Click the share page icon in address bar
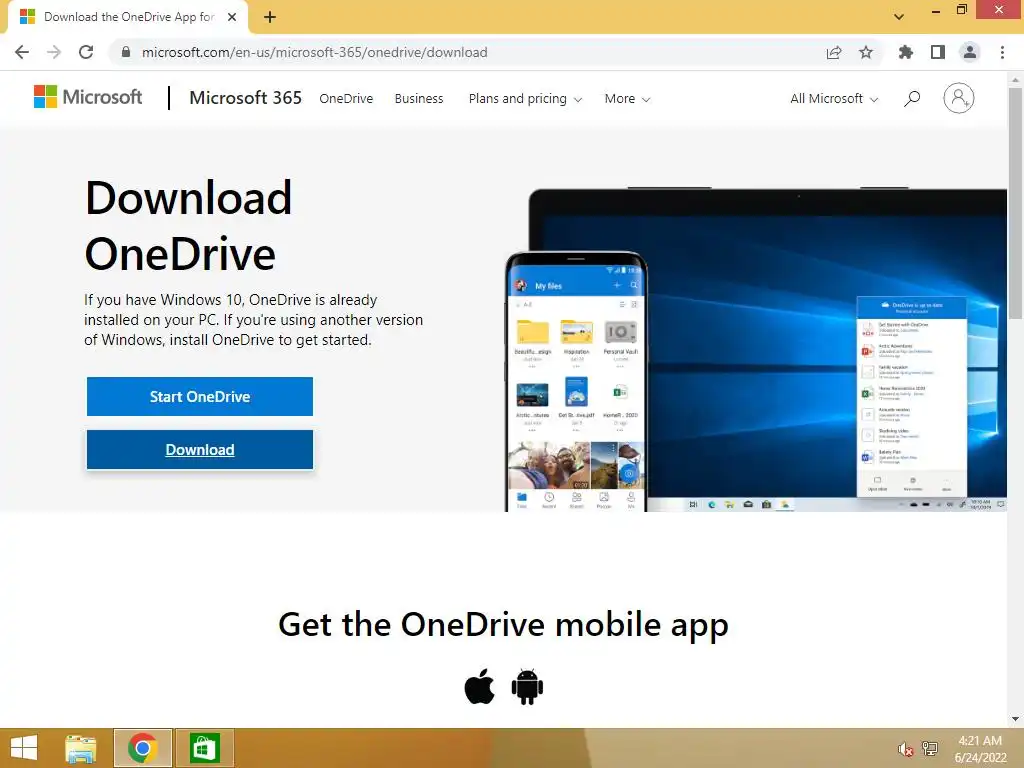1024x768 pixels. (834, 52)
